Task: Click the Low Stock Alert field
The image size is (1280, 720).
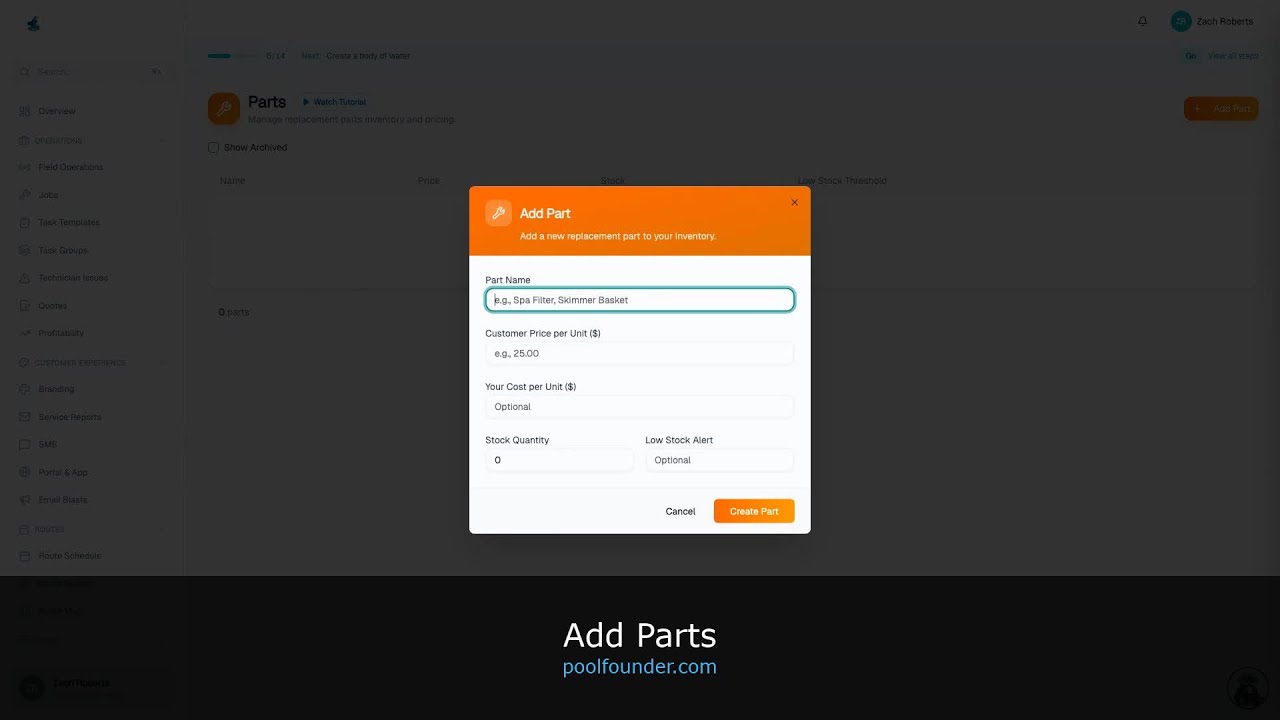Action: (720, 460)
